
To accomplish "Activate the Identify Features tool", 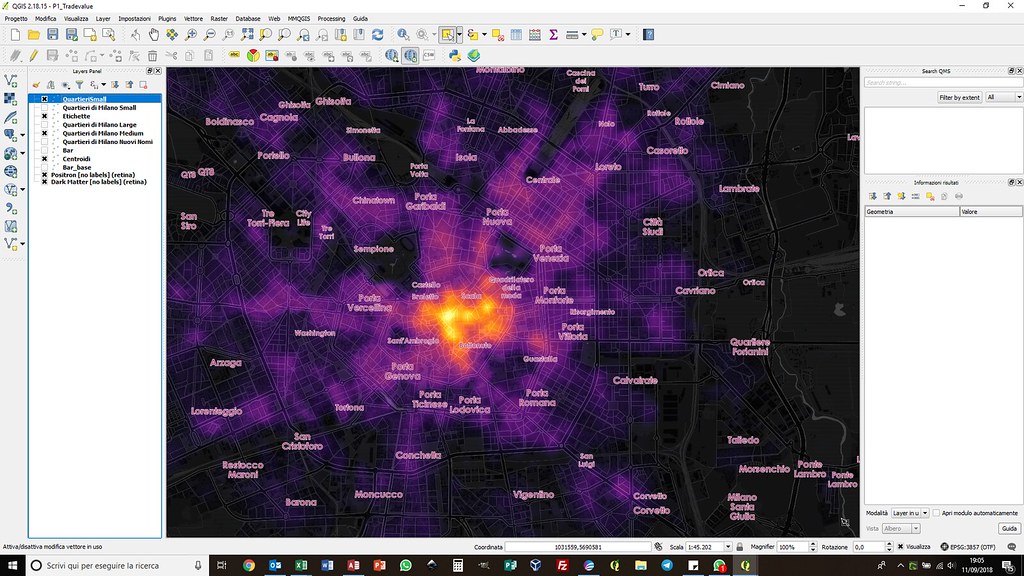I will (x=404, y=35).
